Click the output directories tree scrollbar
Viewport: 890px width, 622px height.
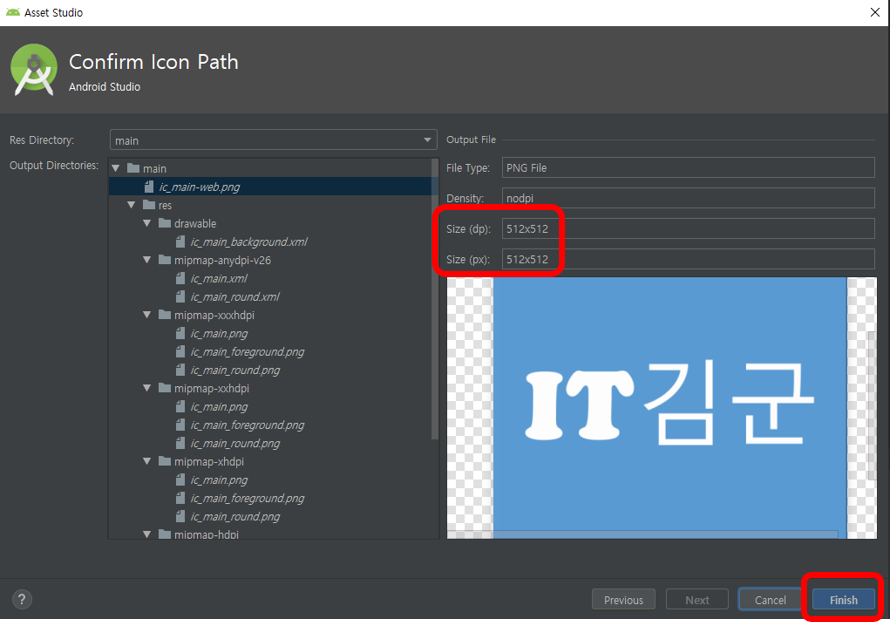tap(435, 299)
